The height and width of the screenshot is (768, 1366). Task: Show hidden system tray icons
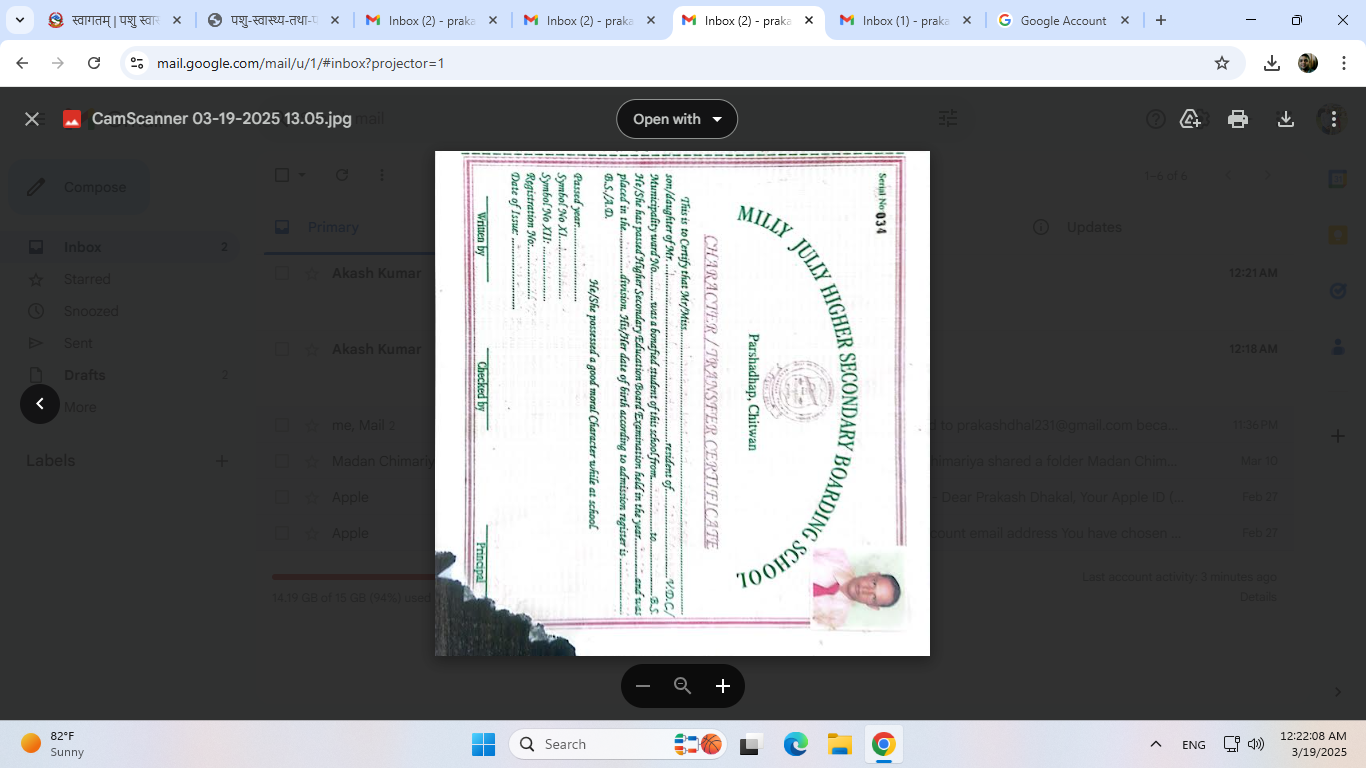1156,744
